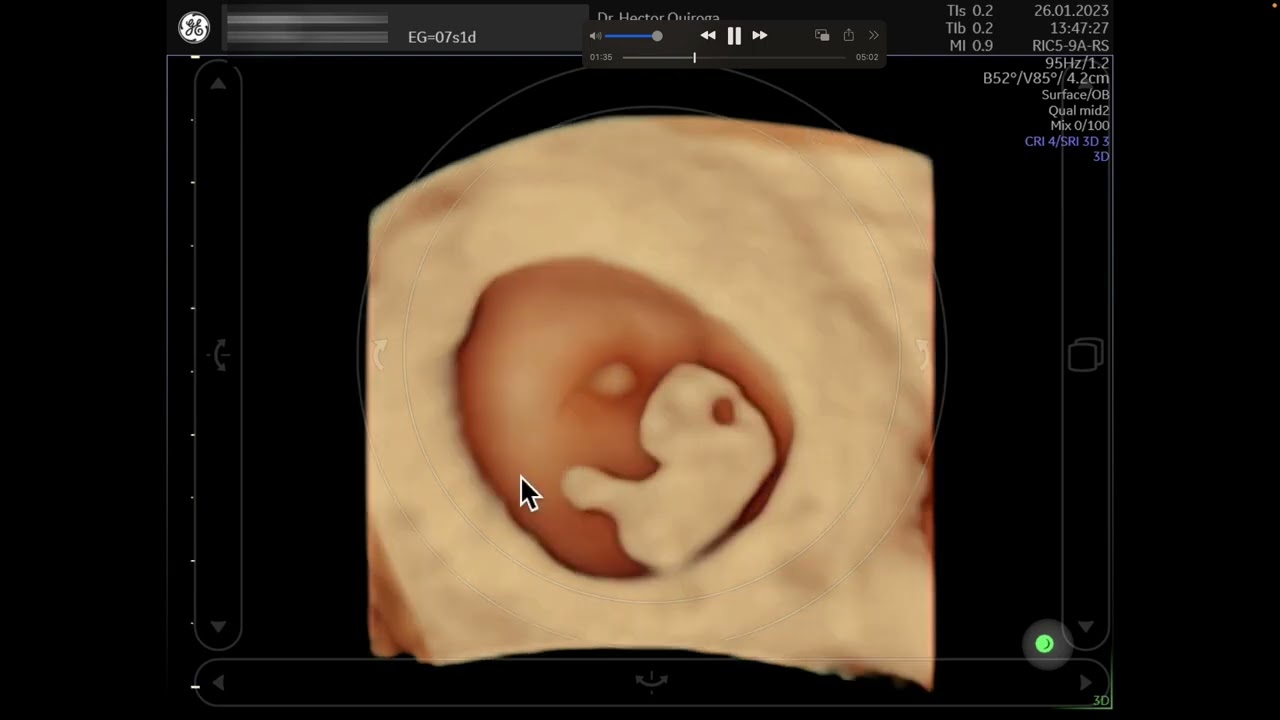Click down arrow on left vertical bar
Screen dimensions: 1280x720
pos(218,627)
